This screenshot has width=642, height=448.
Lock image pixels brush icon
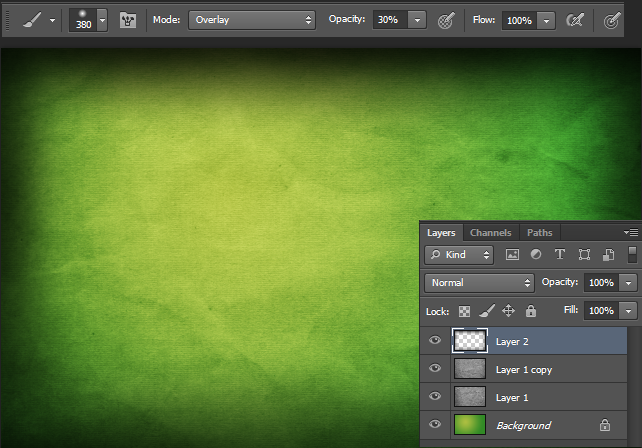pyautogui.click(x=487, y=311)
